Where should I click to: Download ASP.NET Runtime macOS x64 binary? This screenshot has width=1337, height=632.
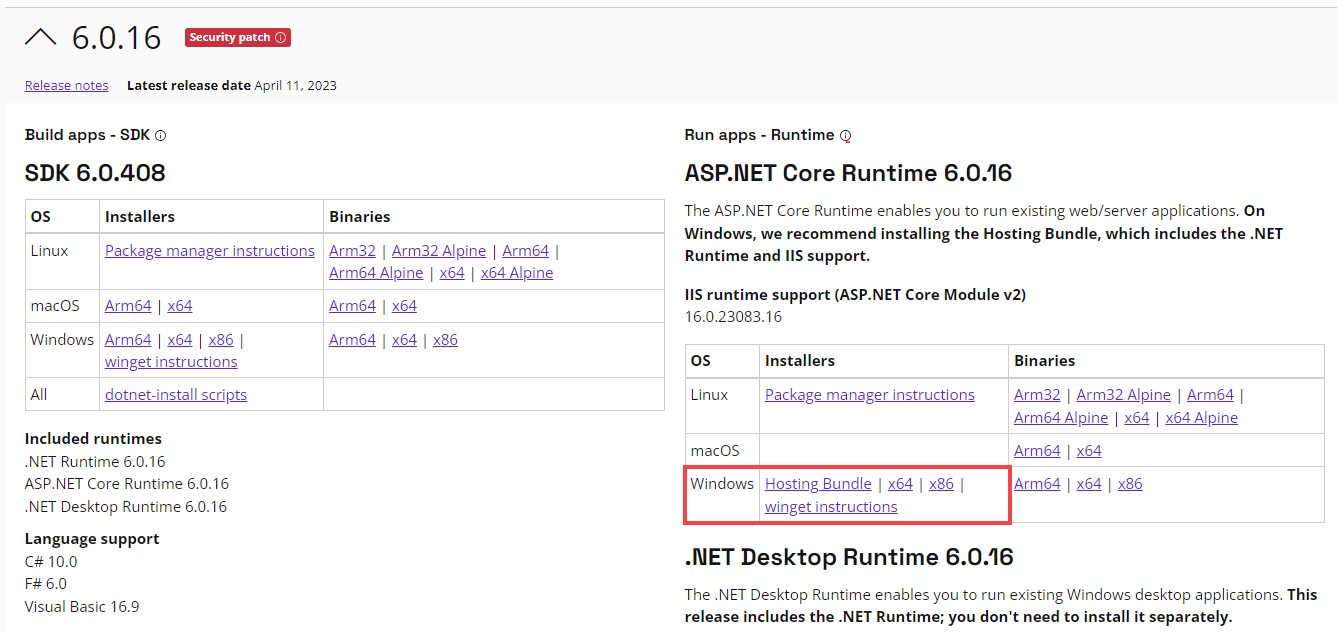coord(1089,451)
